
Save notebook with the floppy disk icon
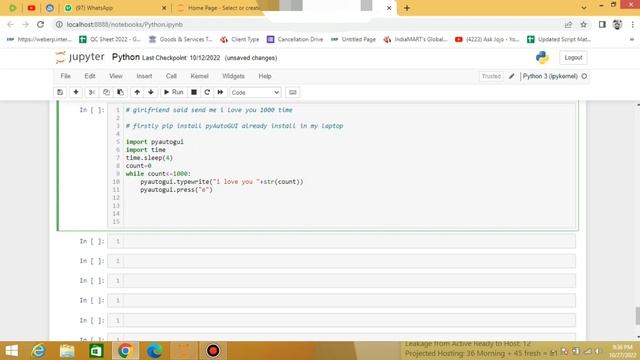click(x=60, y=92)
